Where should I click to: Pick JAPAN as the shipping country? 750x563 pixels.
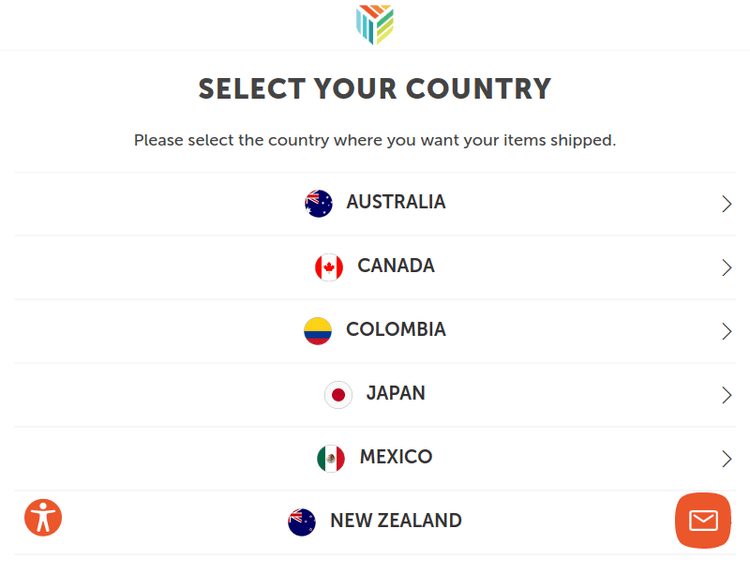[396, 393]
